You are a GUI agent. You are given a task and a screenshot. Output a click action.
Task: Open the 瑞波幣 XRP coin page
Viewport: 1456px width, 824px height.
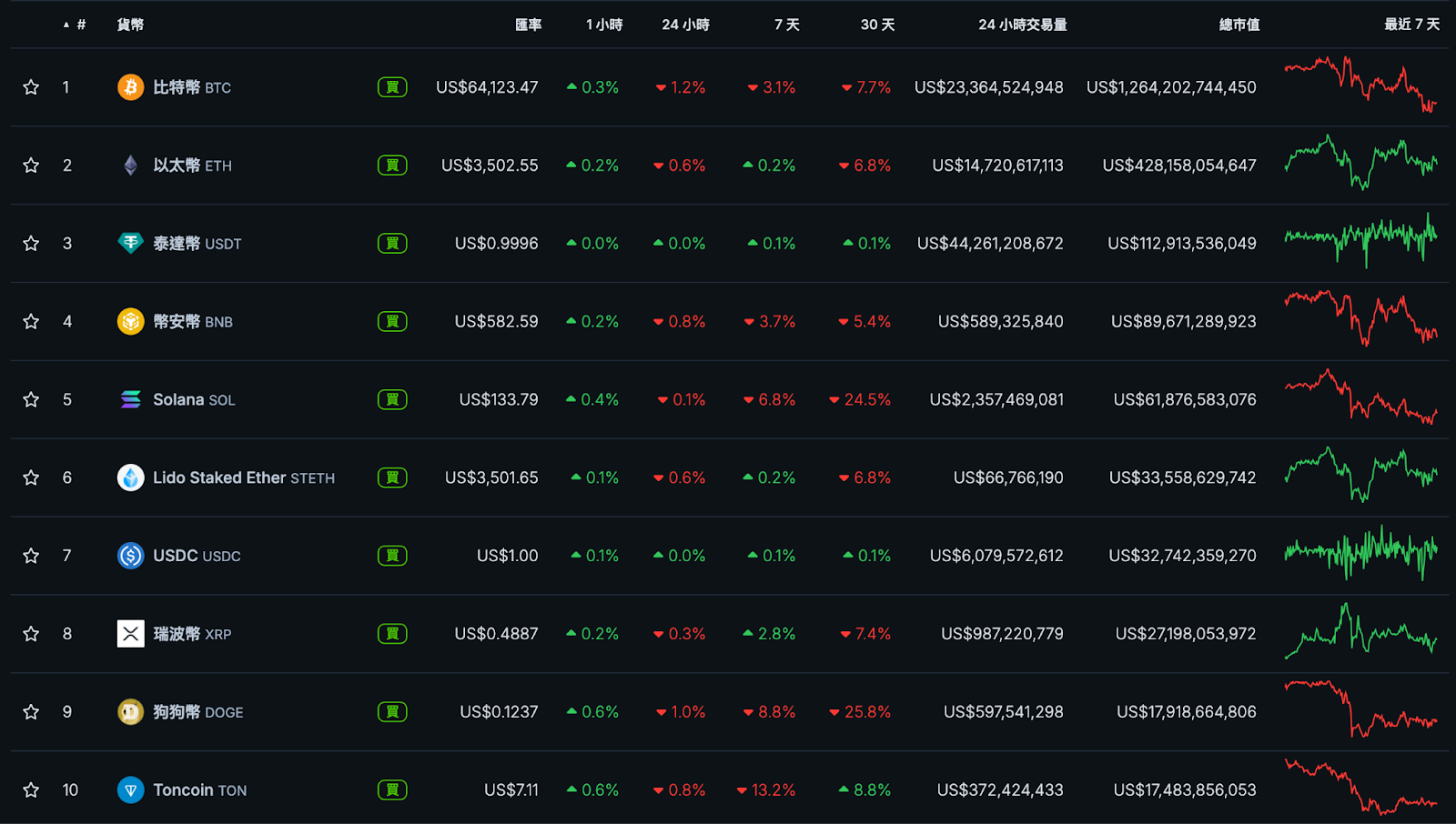[192, 634]
